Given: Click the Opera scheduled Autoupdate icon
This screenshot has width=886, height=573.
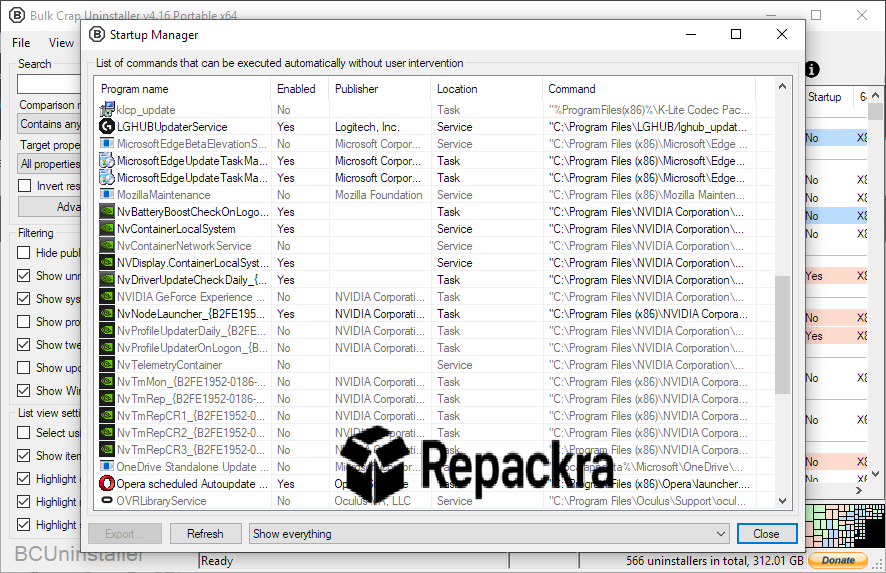Looking at the screenshot, I should tap(107, 483).
